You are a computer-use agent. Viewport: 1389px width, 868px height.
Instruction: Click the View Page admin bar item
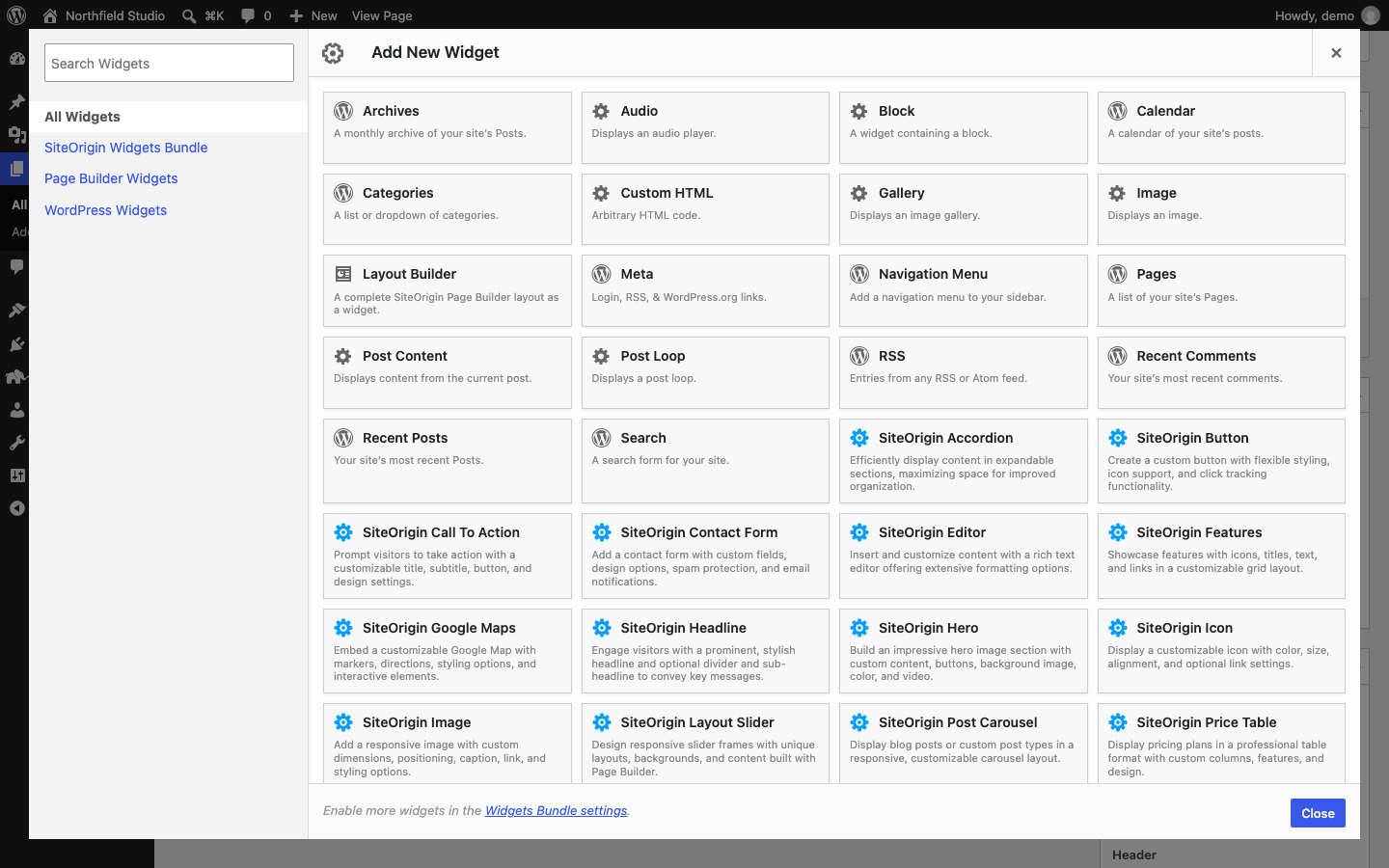point(382,15)
